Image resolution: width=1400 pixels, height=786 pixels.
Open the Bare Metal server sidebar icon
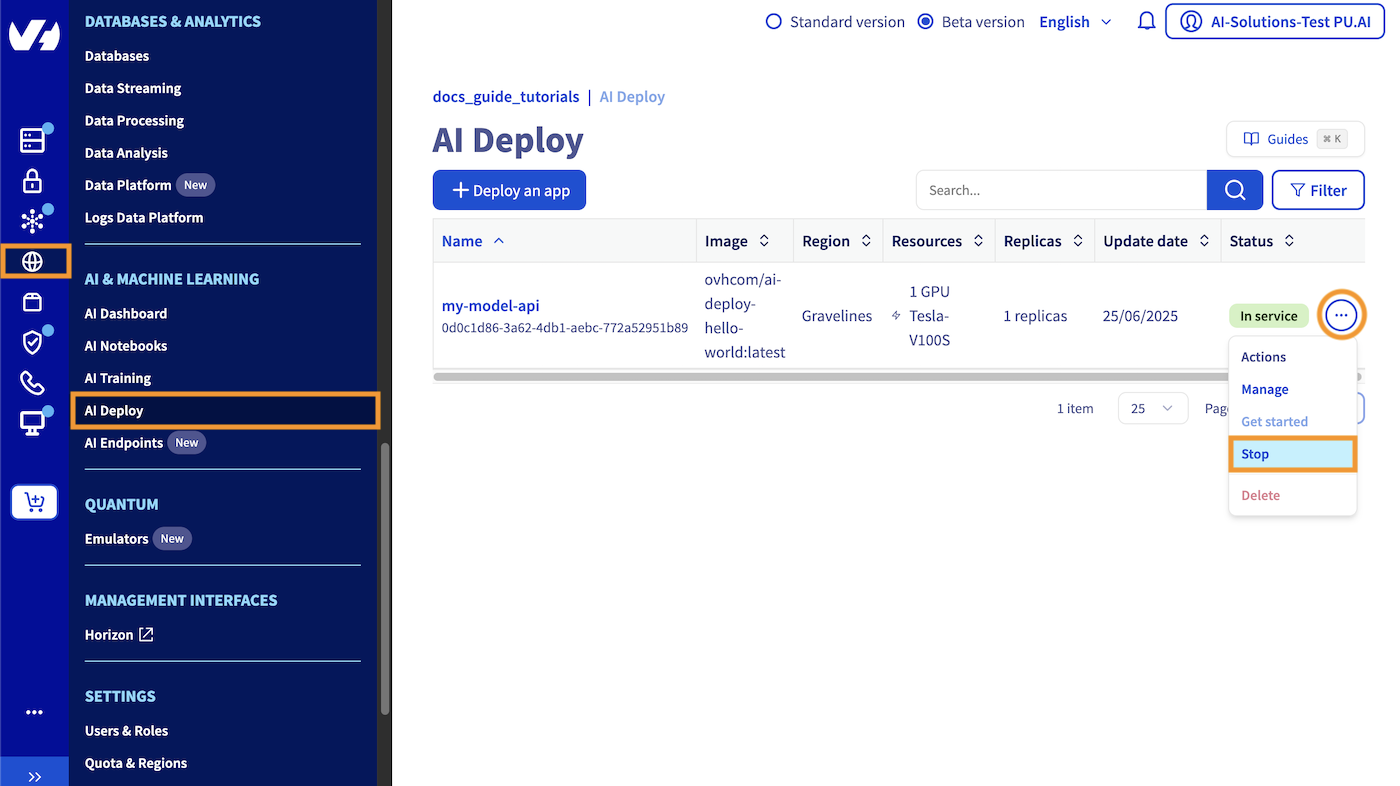33,140
